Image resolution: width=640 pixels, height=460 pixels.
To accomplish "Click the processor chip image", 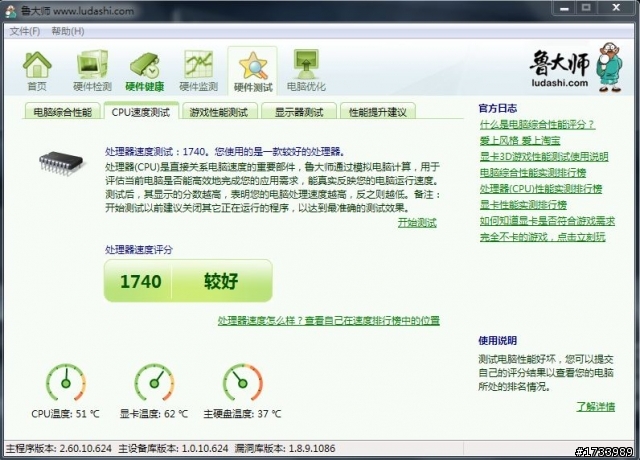I will coord(62,162).
